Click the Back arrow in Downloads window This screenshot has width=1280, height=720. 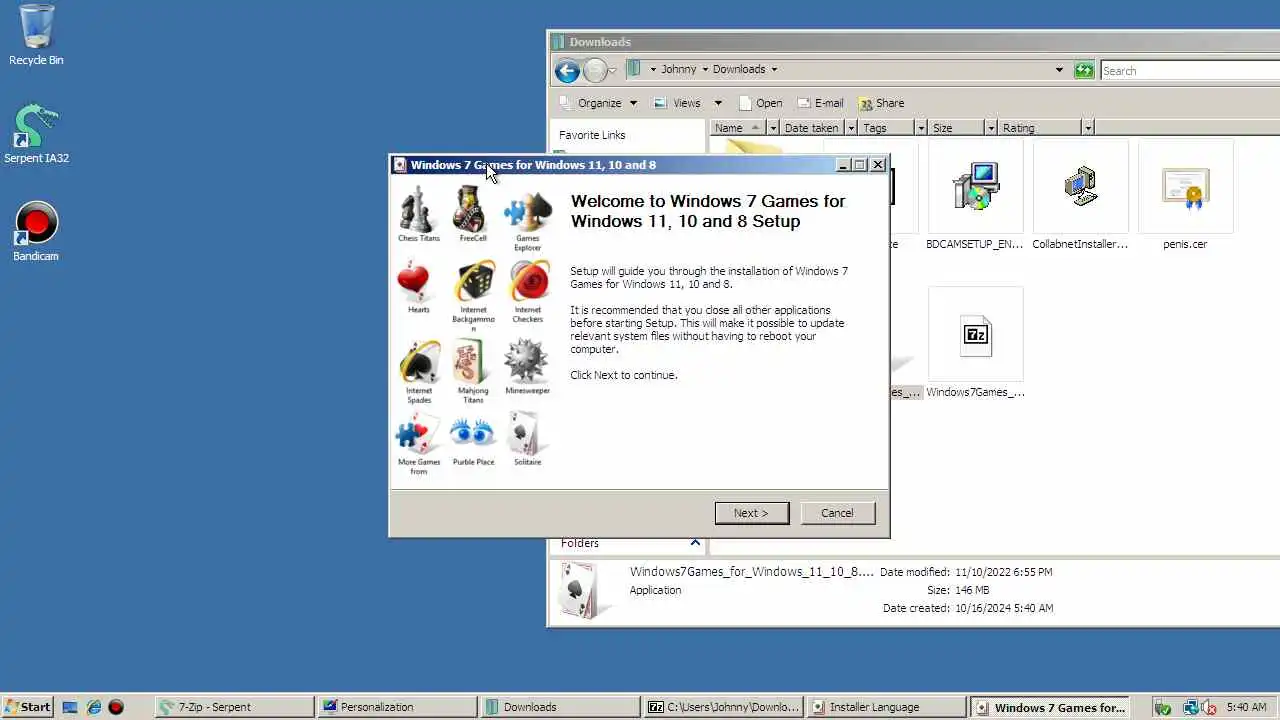pyautogui.click(x=567, y=70)
